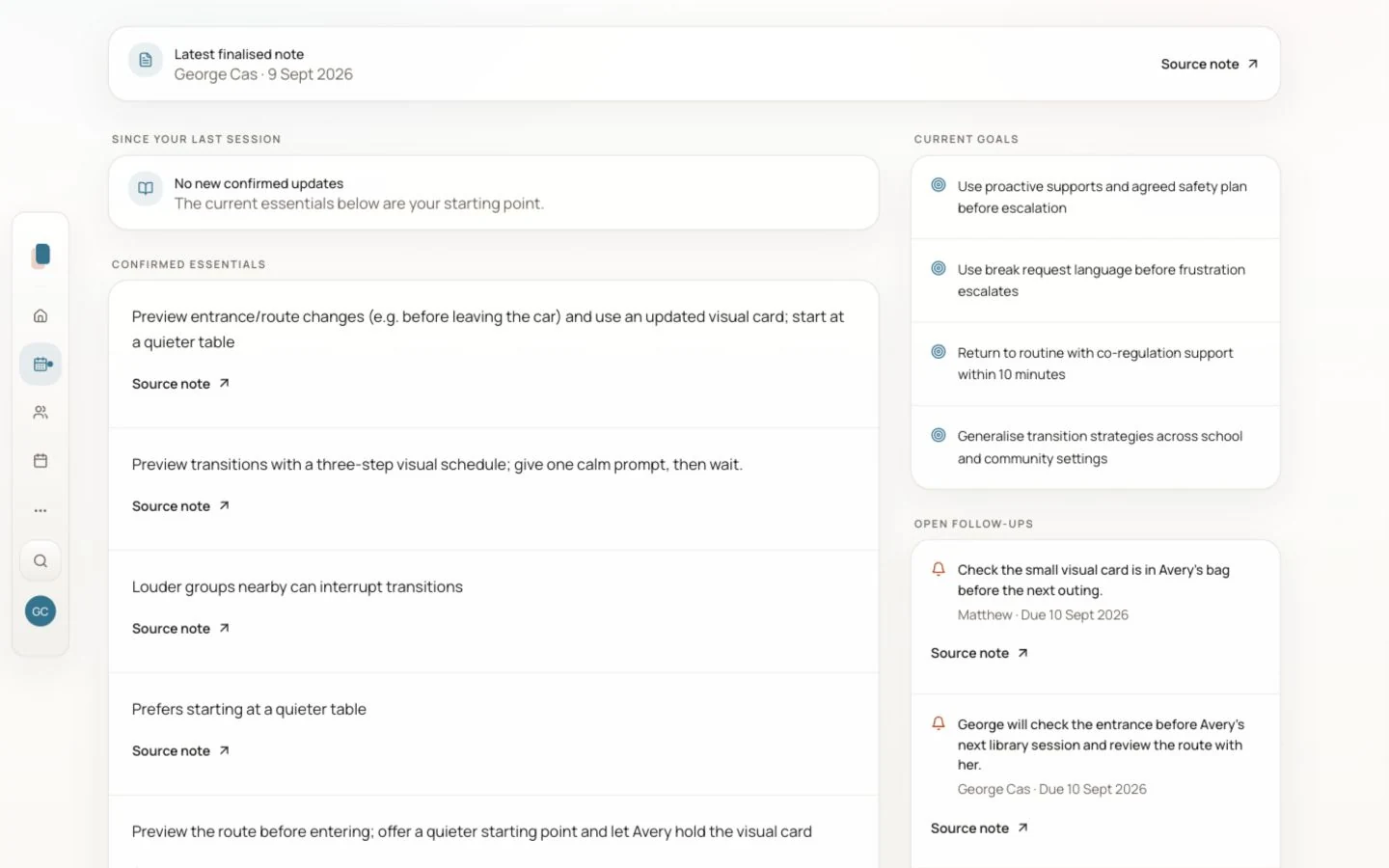Click 'Return to routine with co-regulation support' goal
1389x868 pixels.
(1095, 364)
